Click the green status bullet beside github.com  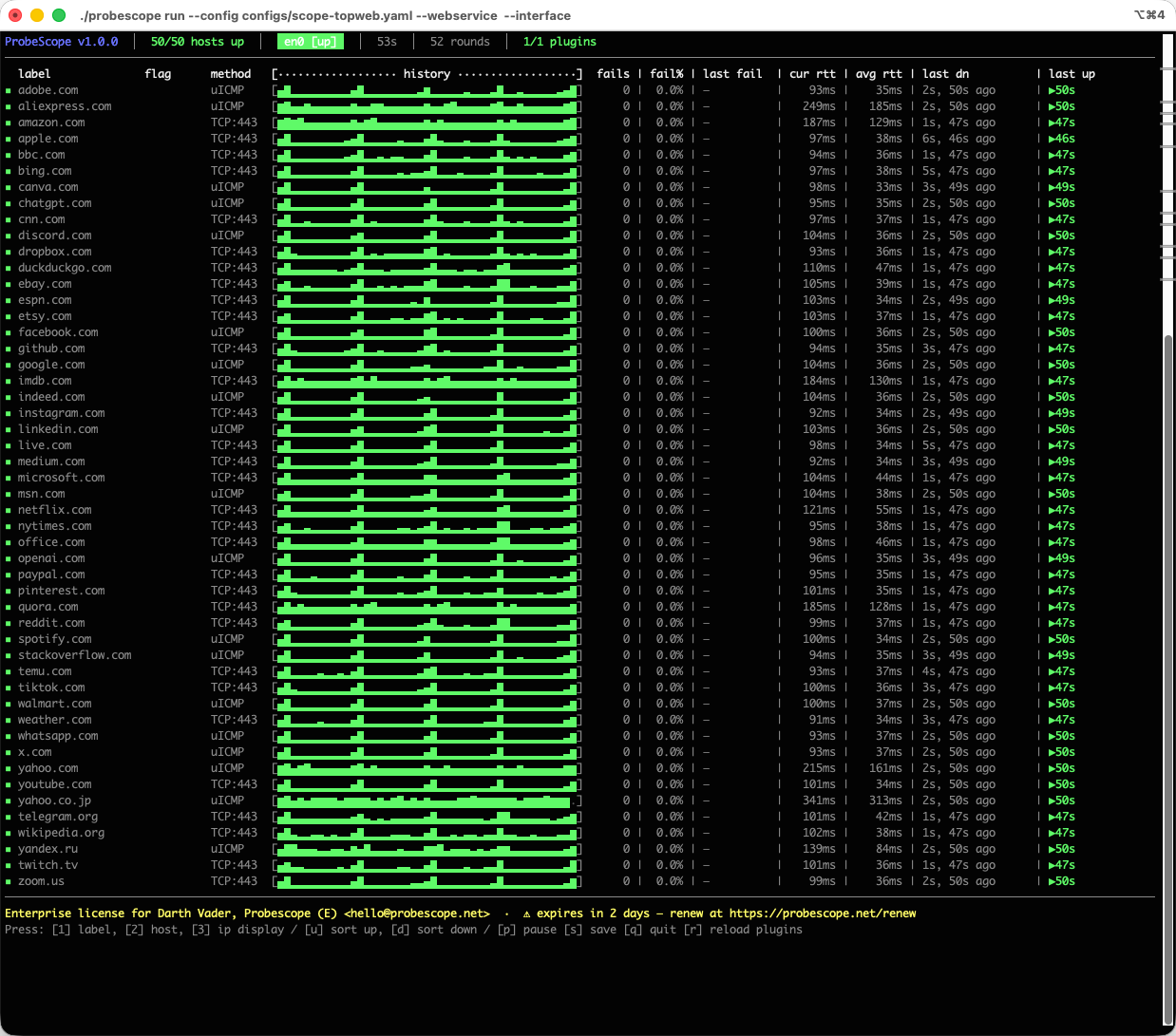click(x=9, y=349)
